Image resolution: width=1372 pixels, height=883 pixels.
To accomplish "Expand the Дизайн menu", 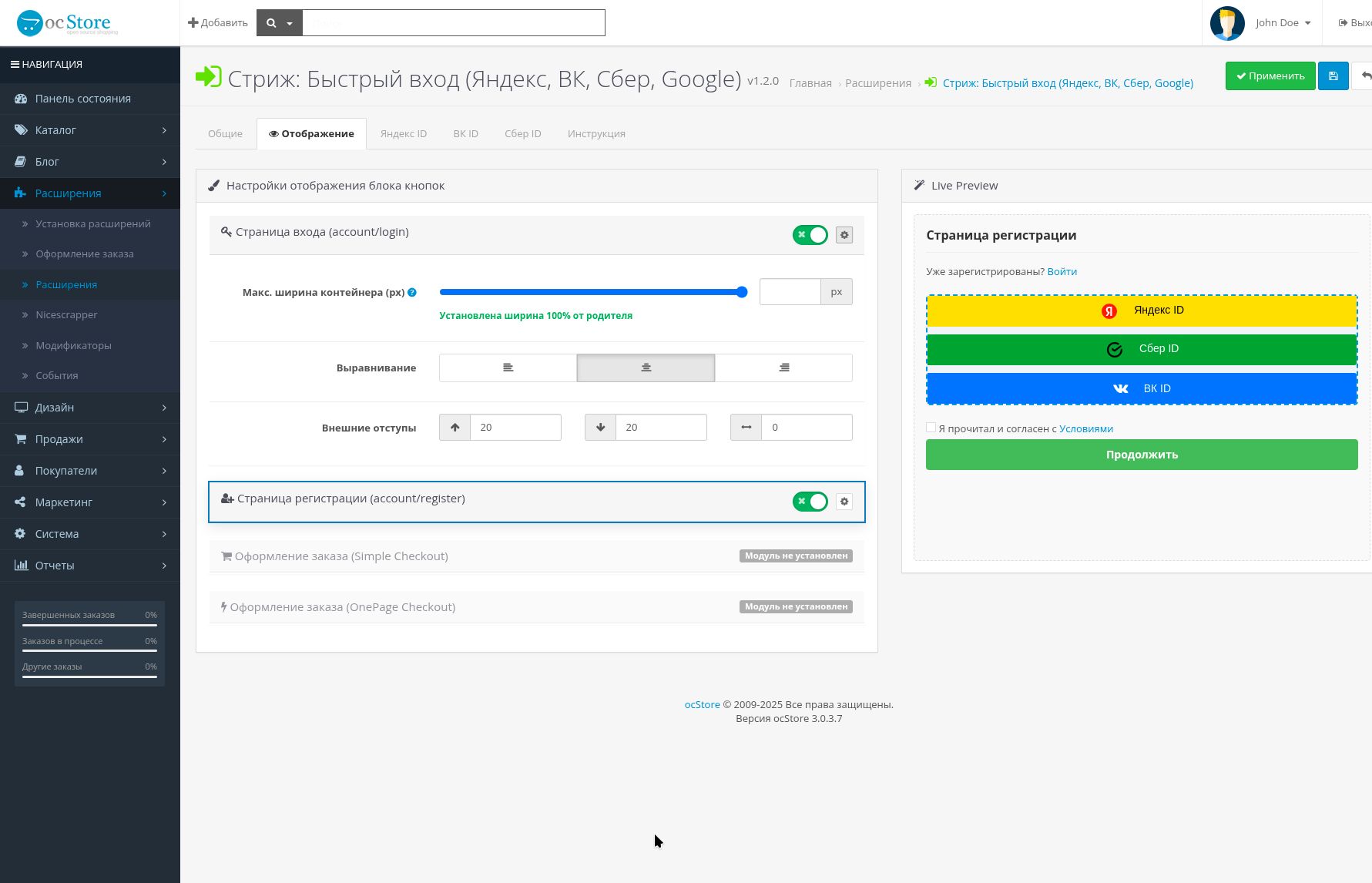I will click(90, 408).
